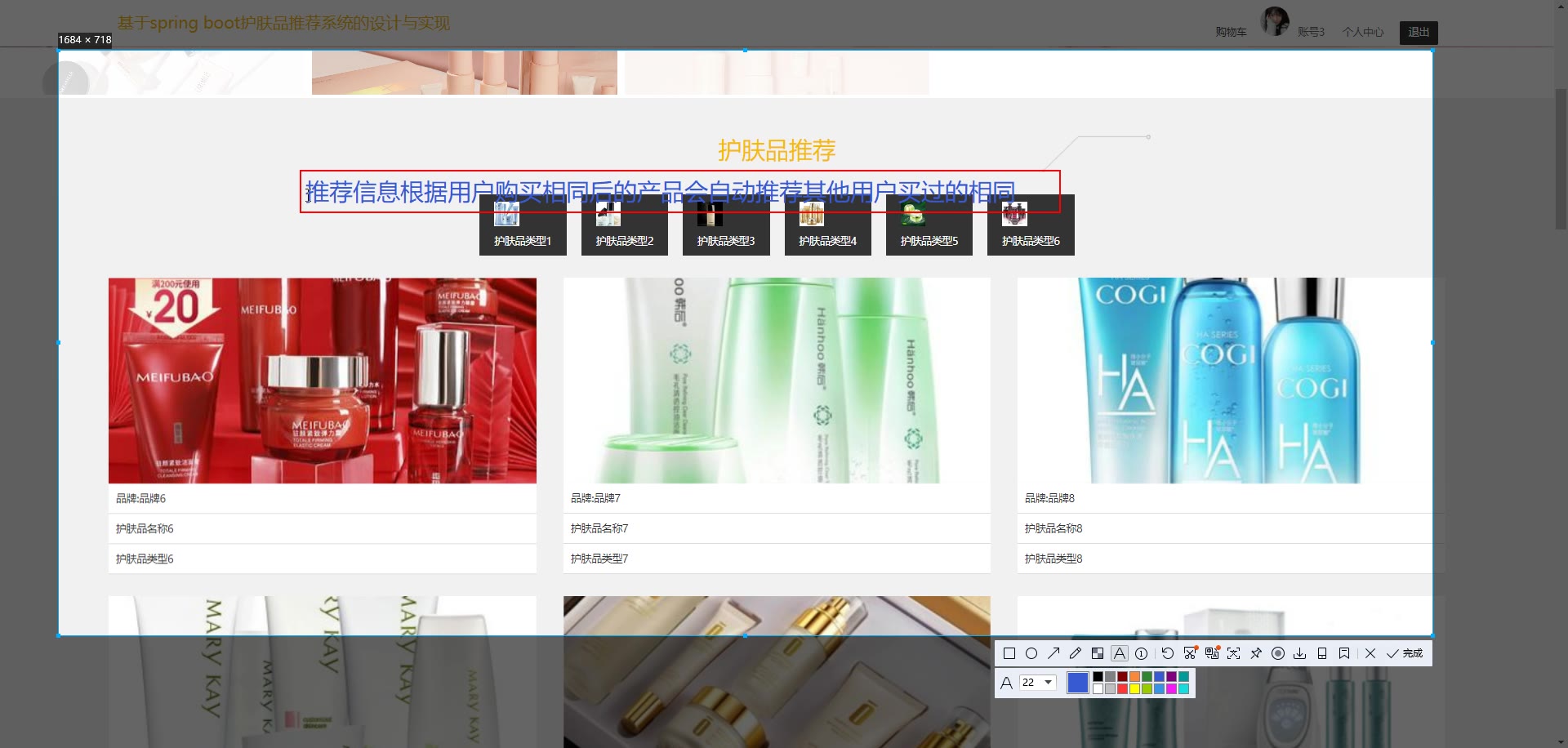Screen dimensions: 1568x748
Task: Click the text 护肤品类型6 under red product
Action: click(145, 559)
